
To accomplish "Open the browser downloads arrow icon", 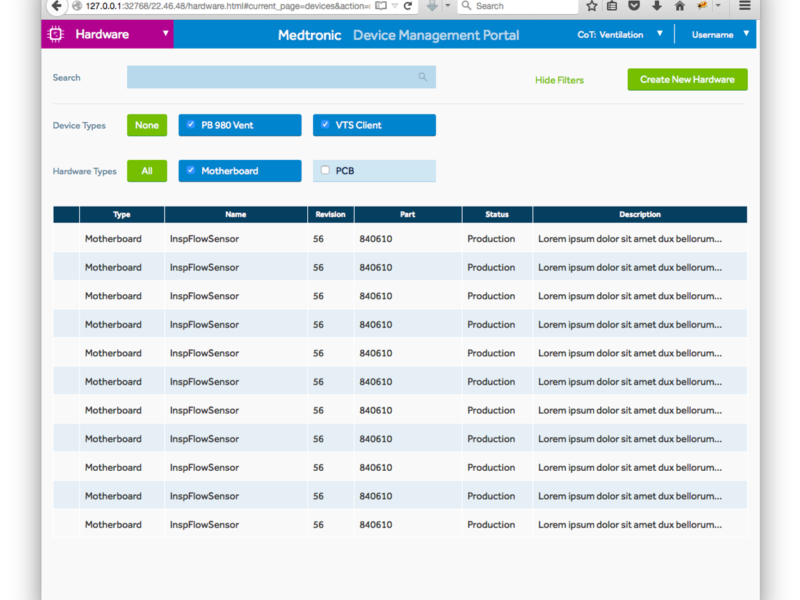I will (x=657, y=6).
